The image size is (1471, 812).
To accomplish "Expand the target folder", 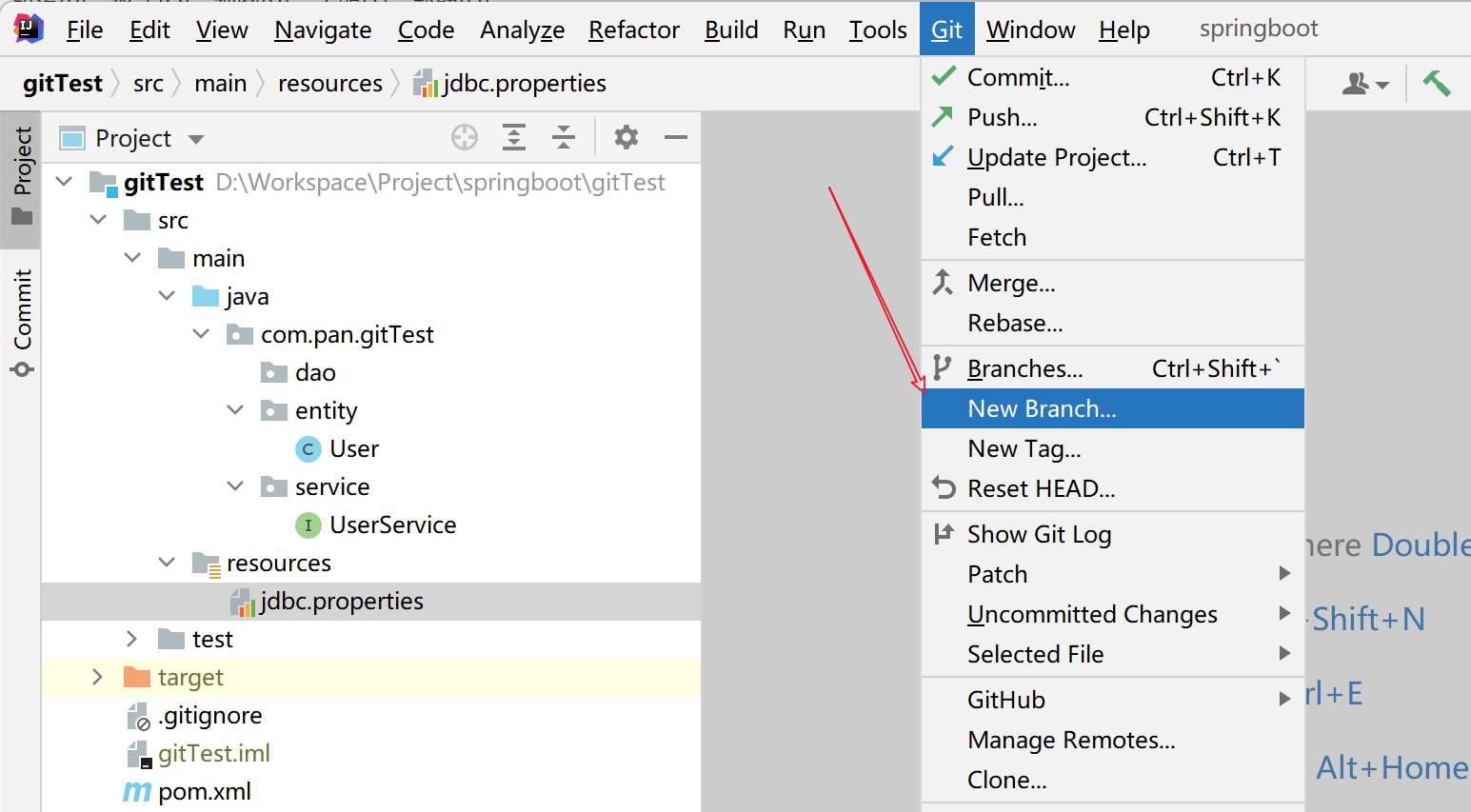I will [x=97, y=677].
